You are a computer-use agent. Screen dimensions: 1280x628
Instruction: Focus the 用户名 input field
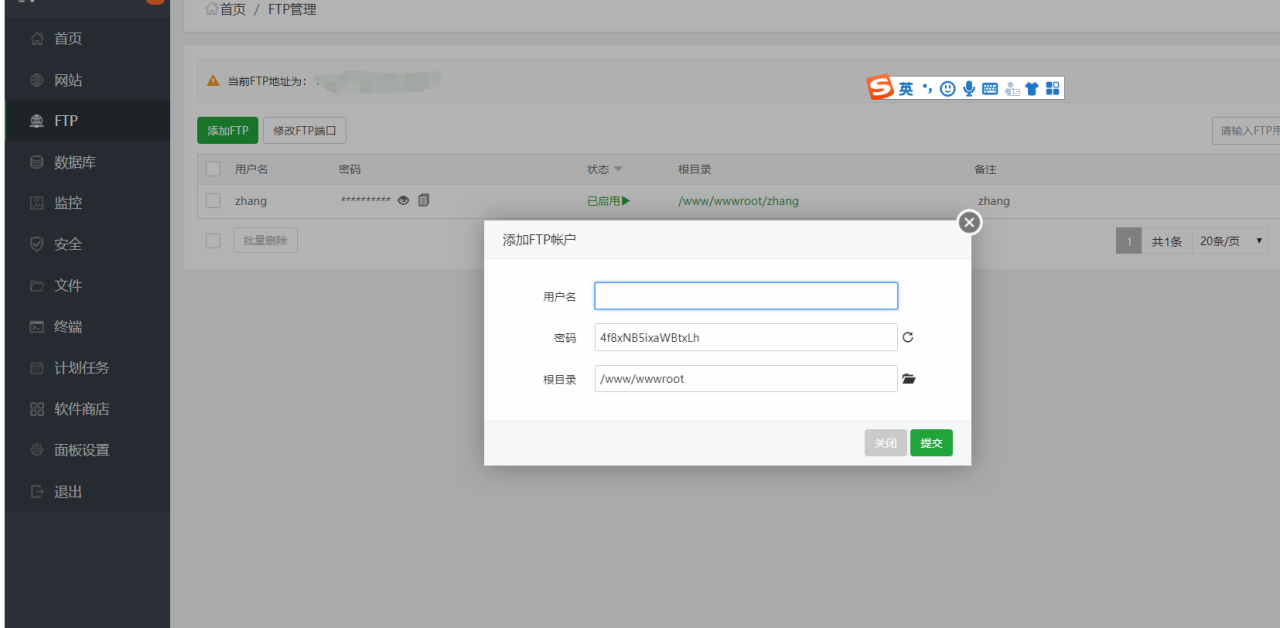pos(746,296)
